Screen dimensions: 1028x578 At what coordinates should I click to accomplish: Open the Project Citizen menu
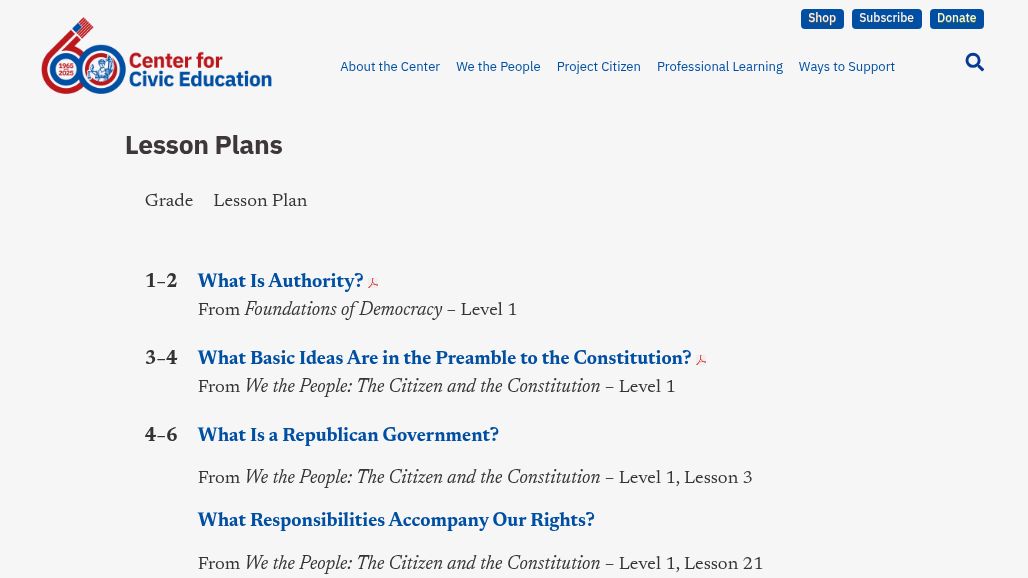599,67
